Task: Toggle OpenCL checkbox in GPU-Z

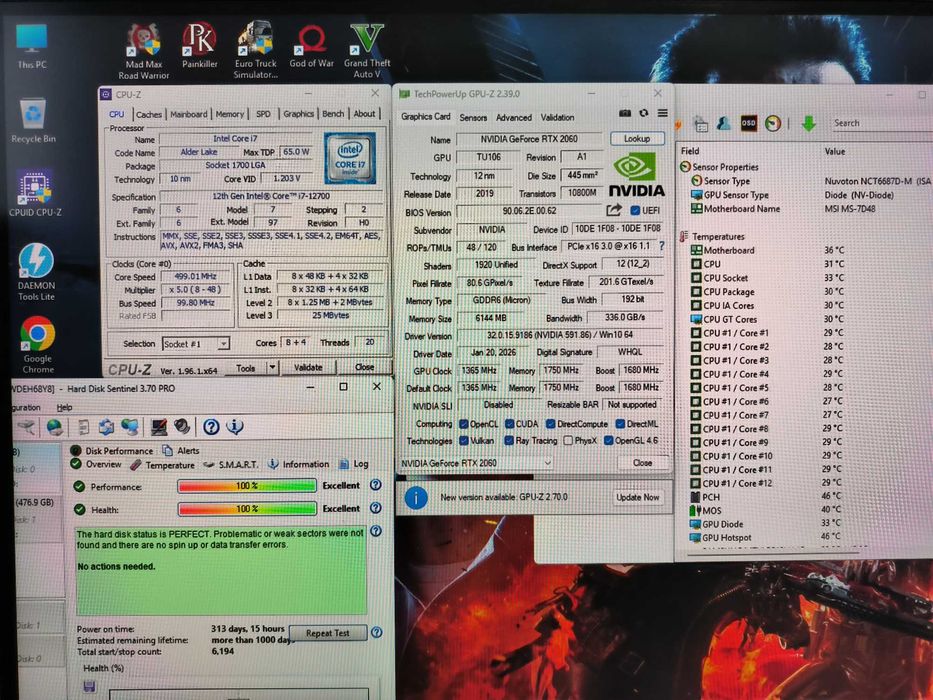Action: 464,424
